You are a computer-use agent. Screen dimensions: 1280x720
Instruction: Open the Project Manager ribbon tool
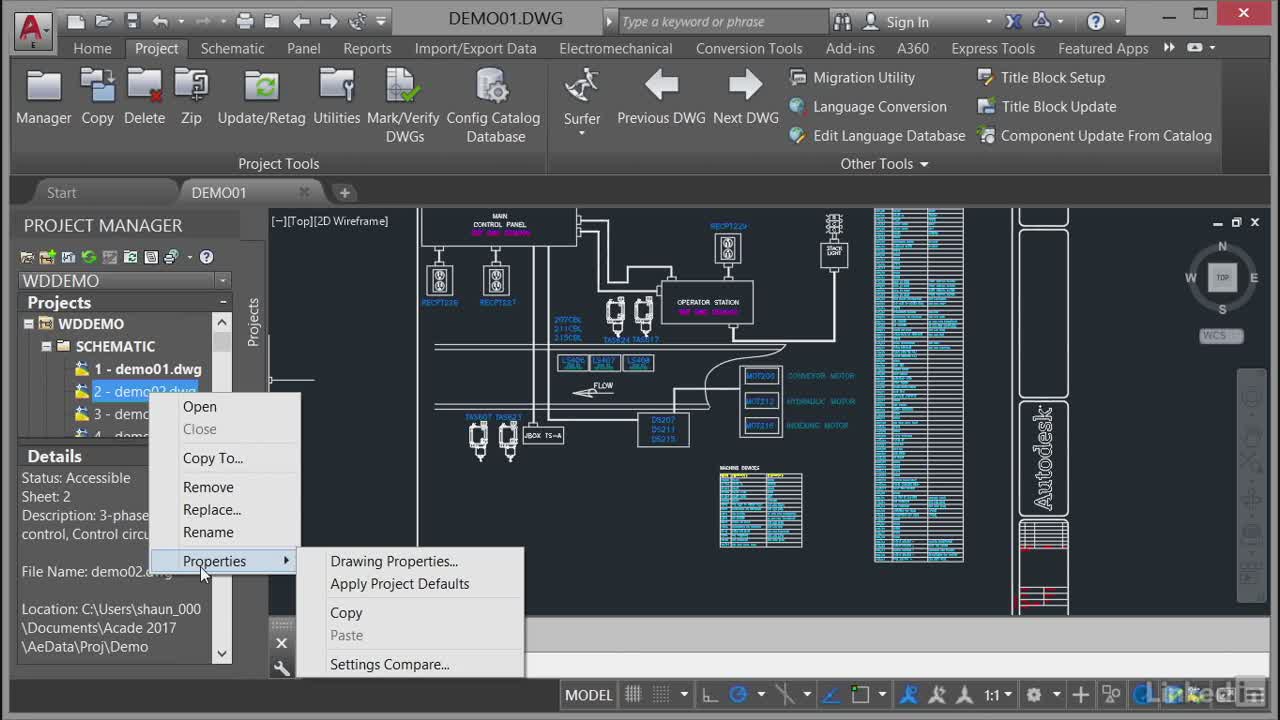pos(43,97)
